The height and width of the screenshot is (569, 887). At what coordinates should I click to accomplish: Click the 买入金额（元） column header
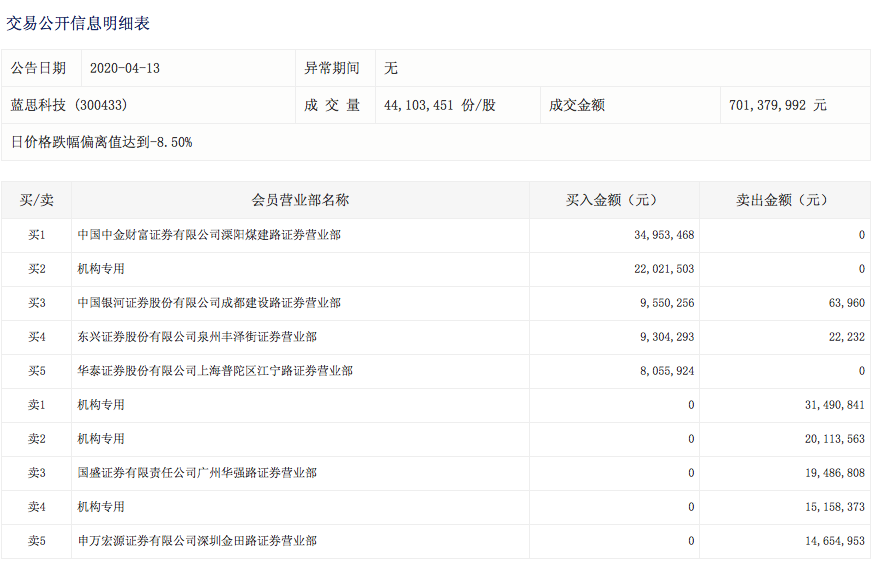click(x=614, y=200)
